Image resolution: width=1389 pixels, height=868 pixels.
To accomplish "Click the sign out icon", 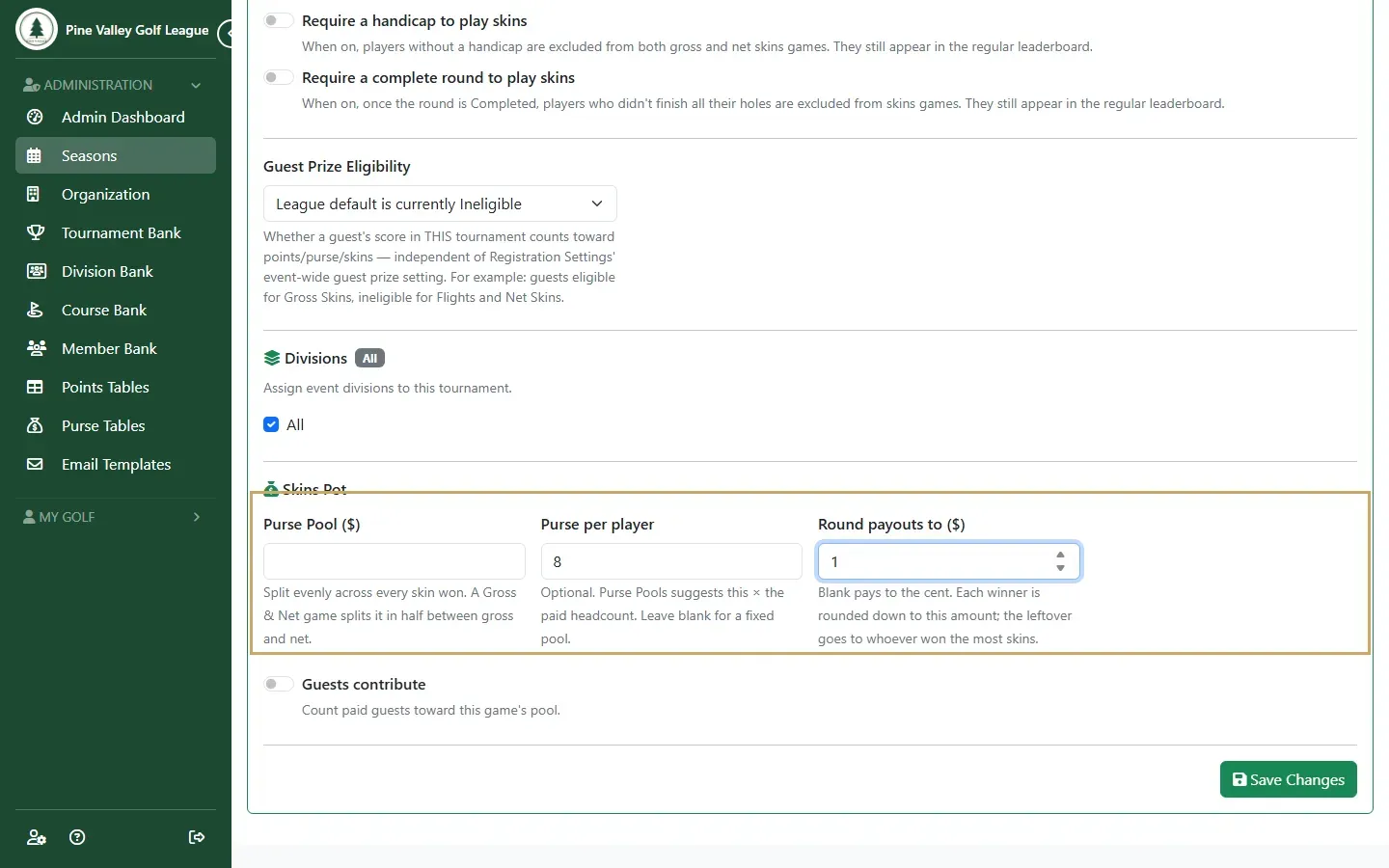I will pos(197,837).
